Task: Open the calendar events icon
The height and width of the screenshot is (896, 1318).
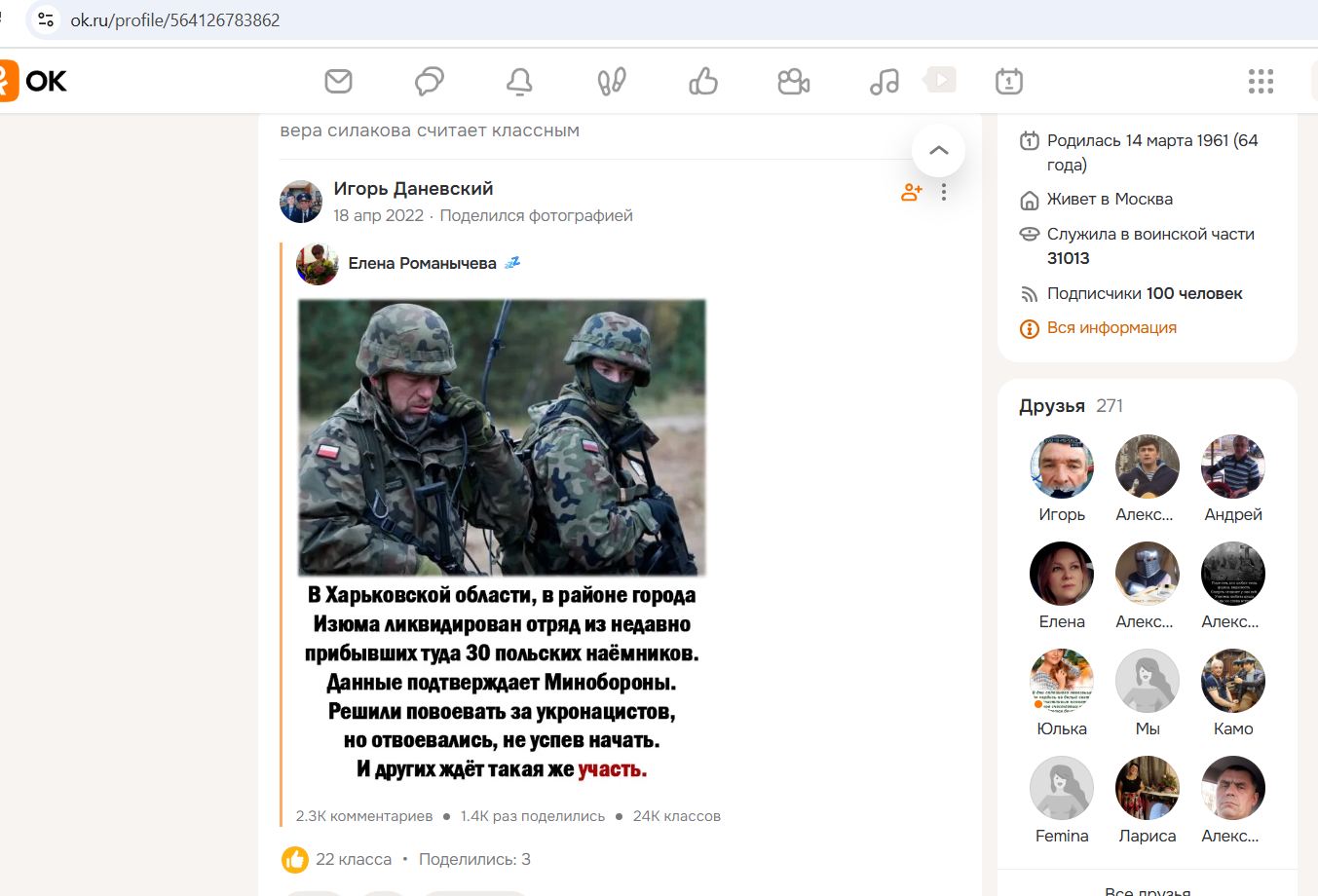Action: 1008,82
